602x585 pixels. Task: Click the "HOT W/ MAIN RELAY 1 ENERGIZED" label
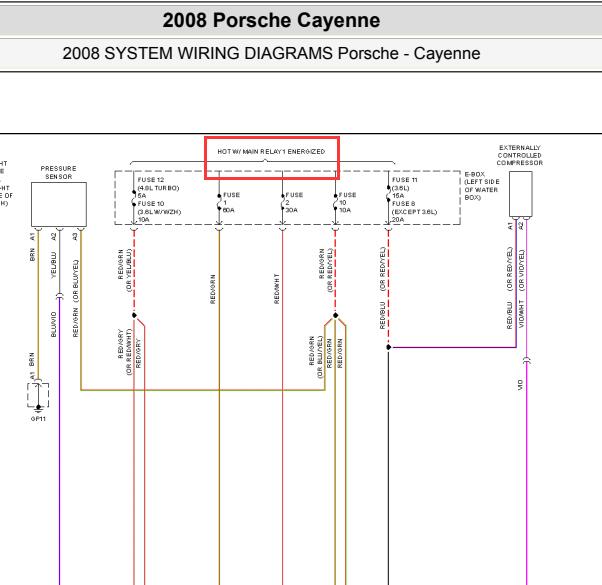271,152
